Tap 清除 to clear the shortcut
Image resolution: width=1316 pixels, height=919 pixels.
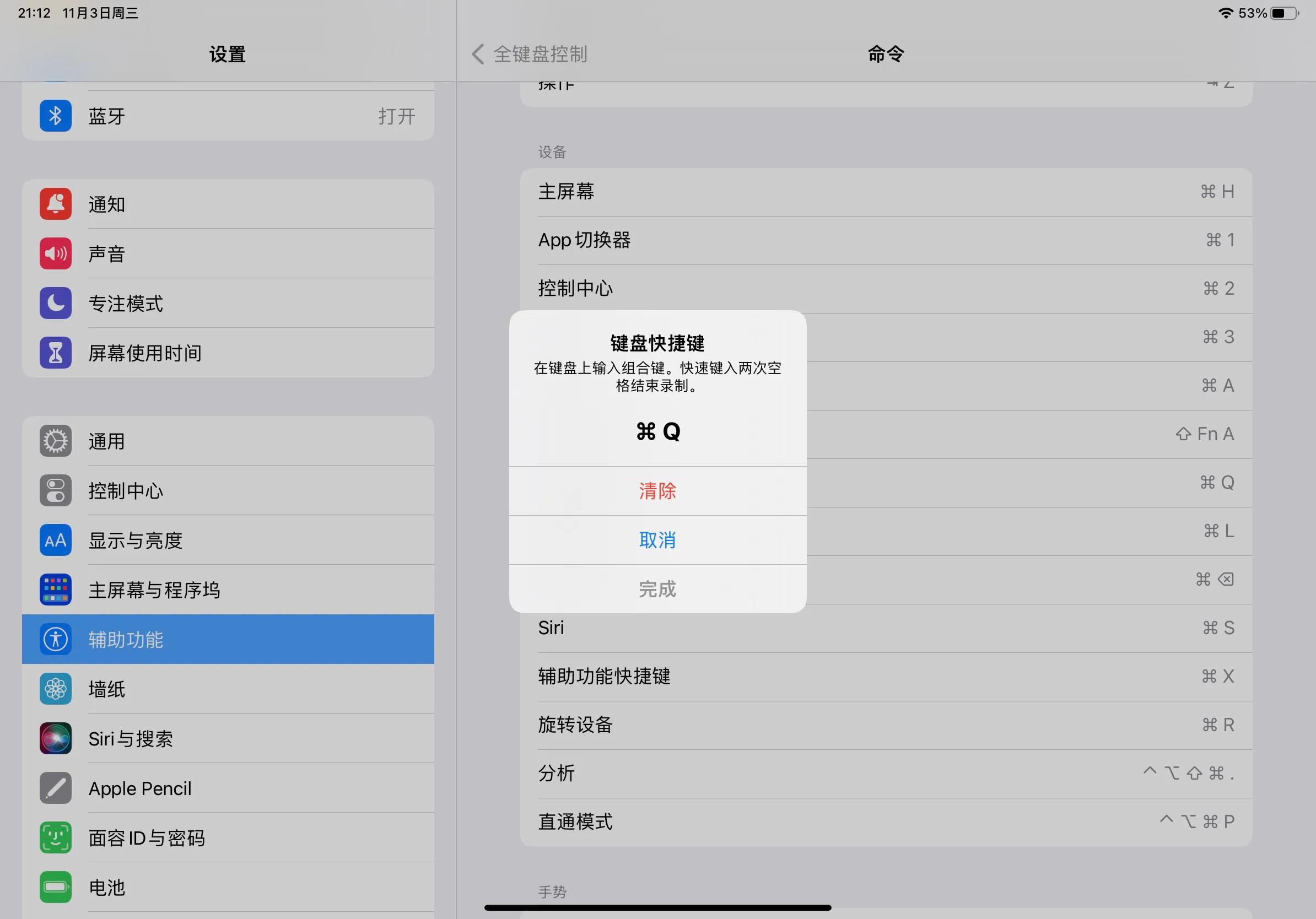657,491
